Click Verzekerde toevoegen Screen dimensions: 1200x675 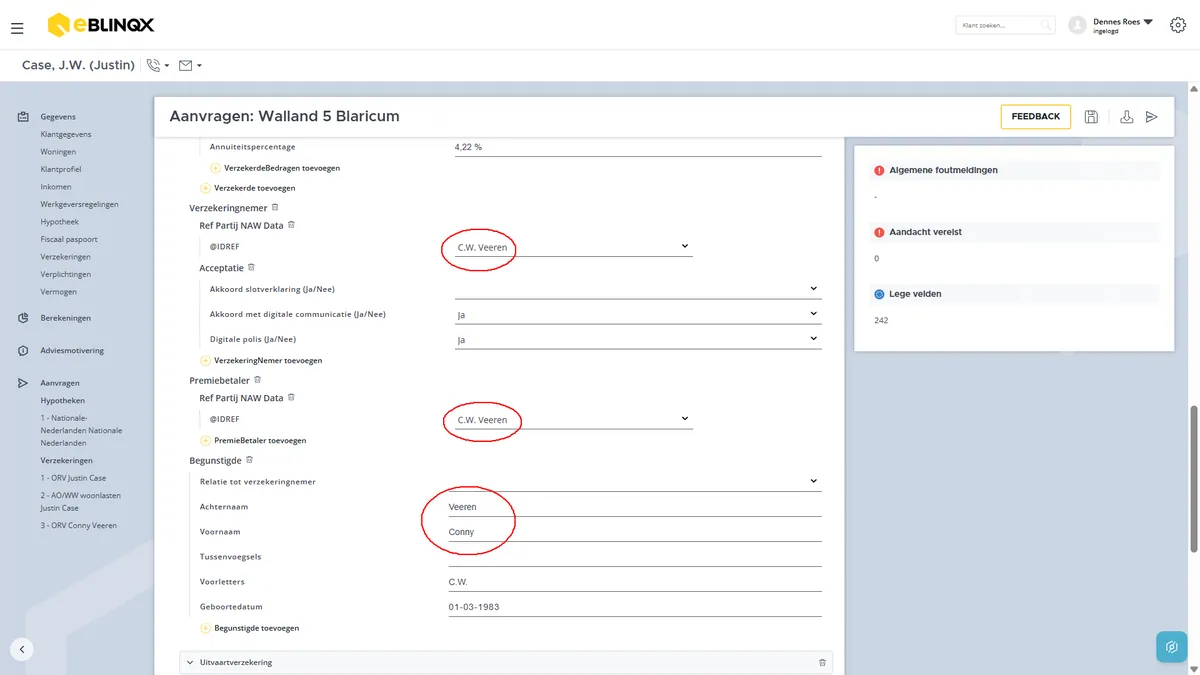click(254, 188)
